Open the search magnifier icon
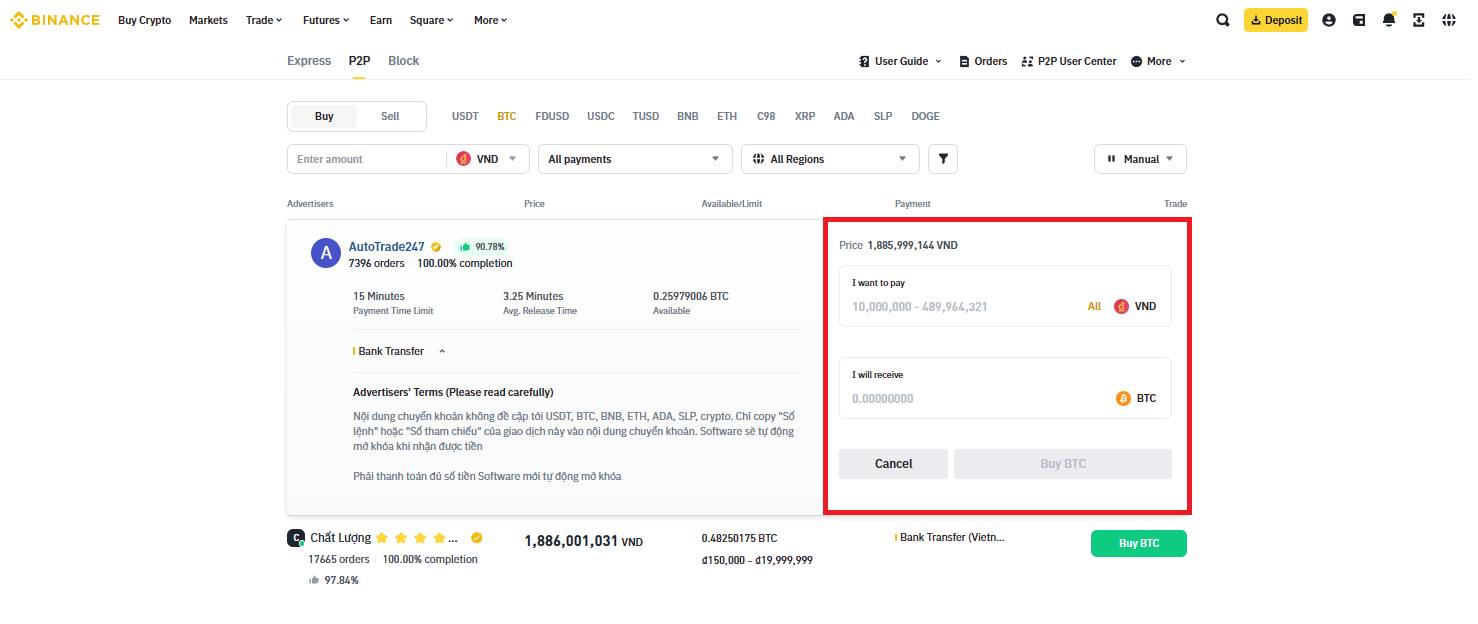This screenshot has height=624, width=1478. point(1223,20)
